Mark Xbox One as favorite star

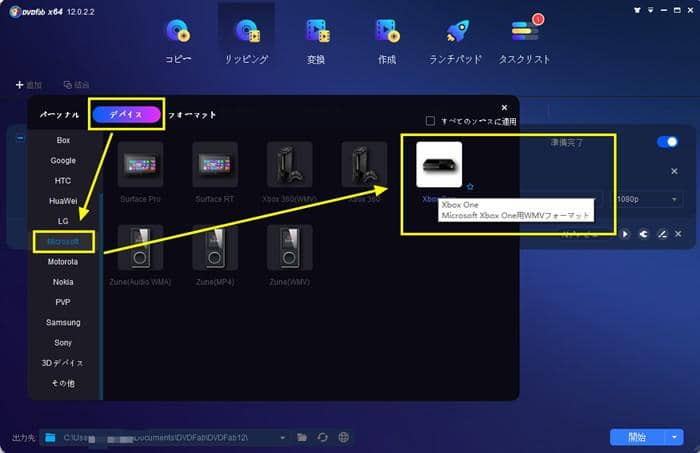pyautogui.click(x=470, y=187)
